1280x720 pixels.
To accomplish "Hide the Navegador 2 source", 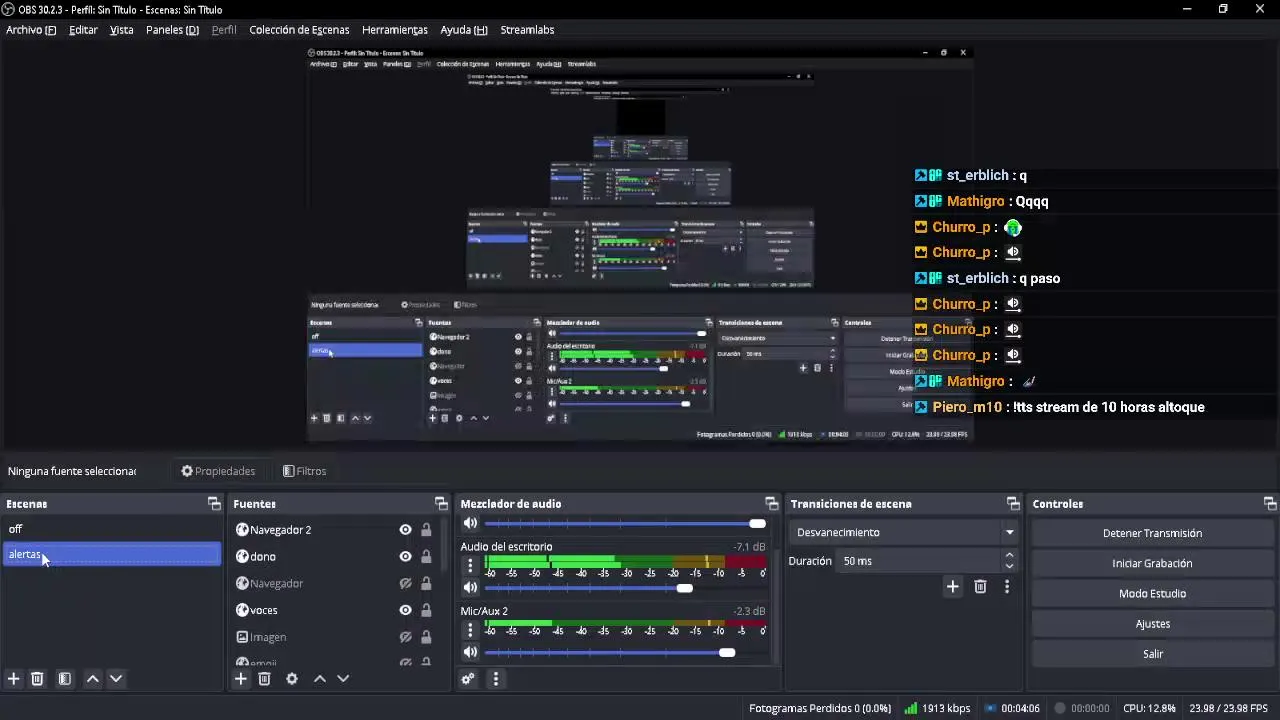I will (405, 530).
